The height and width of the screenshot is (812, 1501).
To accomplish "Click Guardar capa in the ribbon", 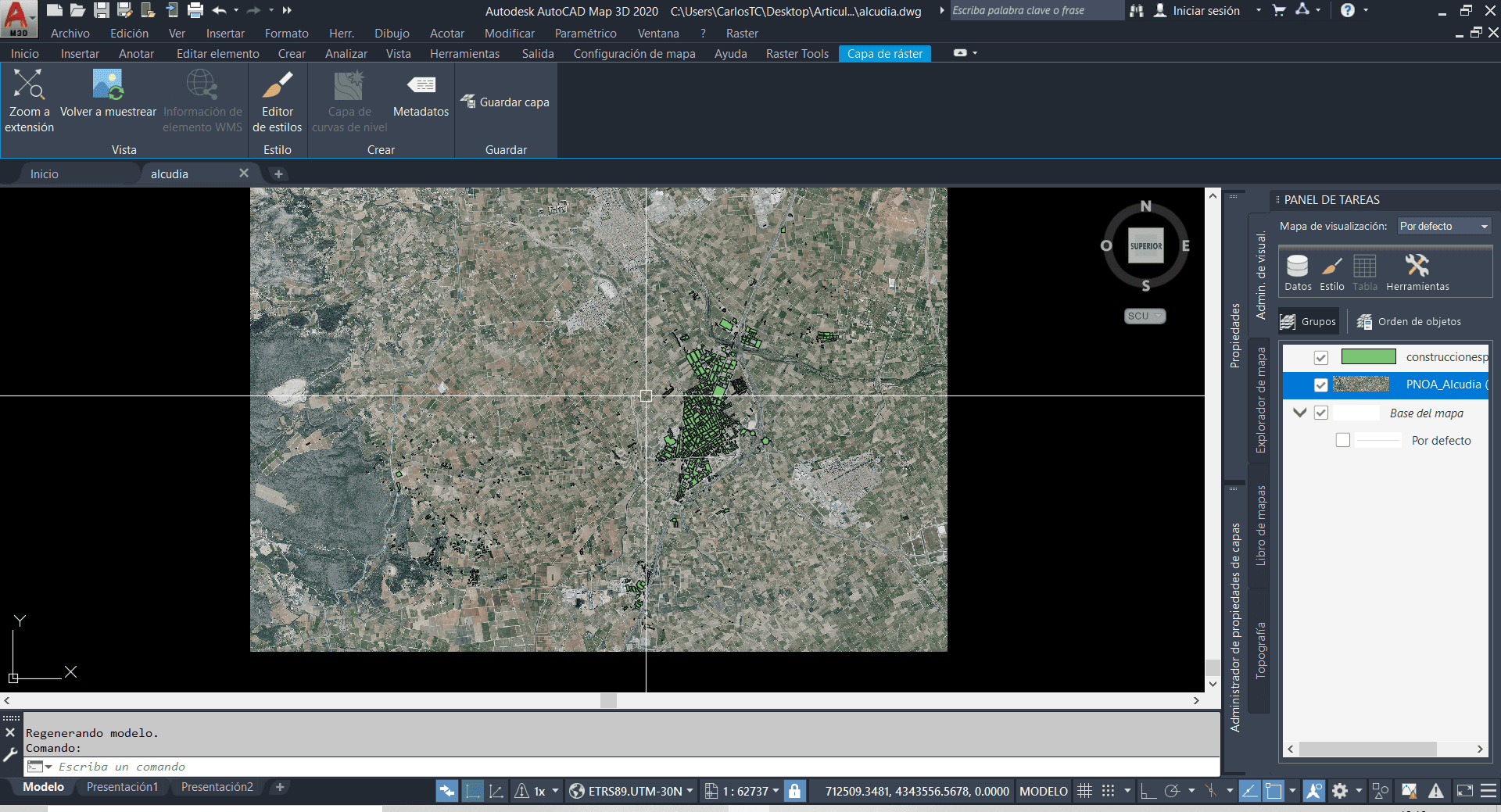I will (x=505, y=102).
